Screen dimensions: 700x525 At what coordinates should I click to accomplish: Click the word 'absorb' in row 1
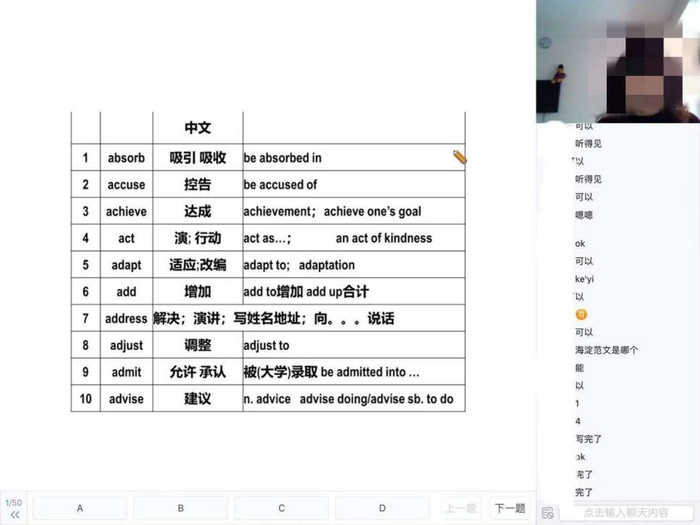pyautogui.click(x=126, y=158)
